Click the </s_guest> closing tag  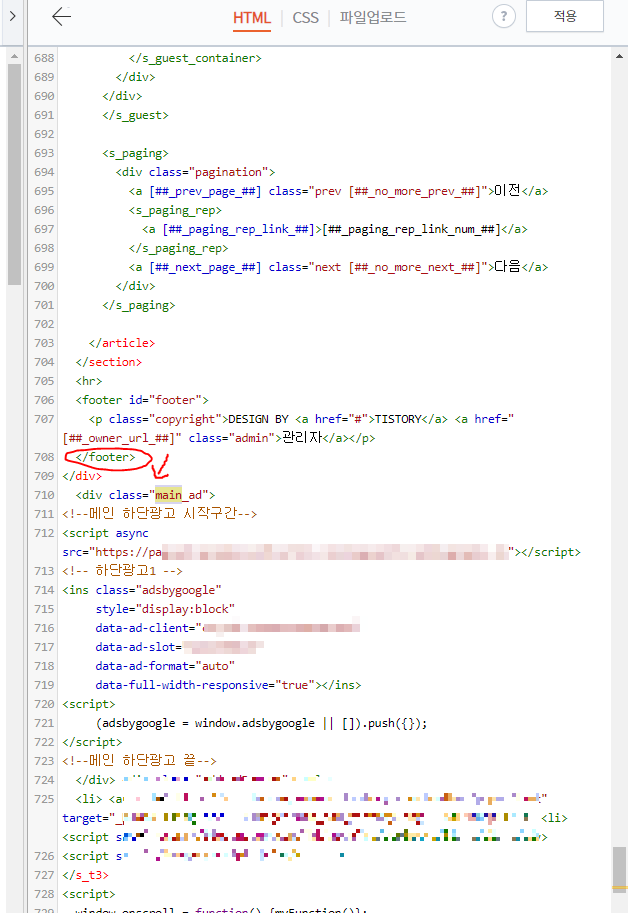click(x=135, y=115)
